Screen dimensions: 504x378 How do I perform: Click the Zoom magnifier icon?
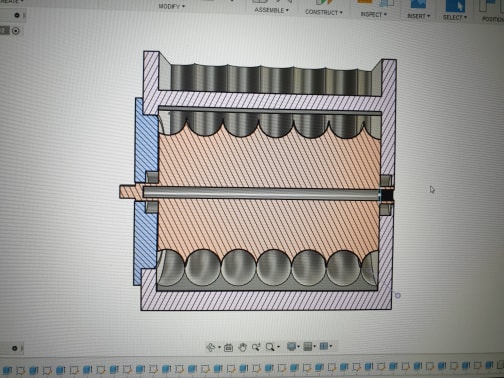pyautogui.click(x=270, y=347)
